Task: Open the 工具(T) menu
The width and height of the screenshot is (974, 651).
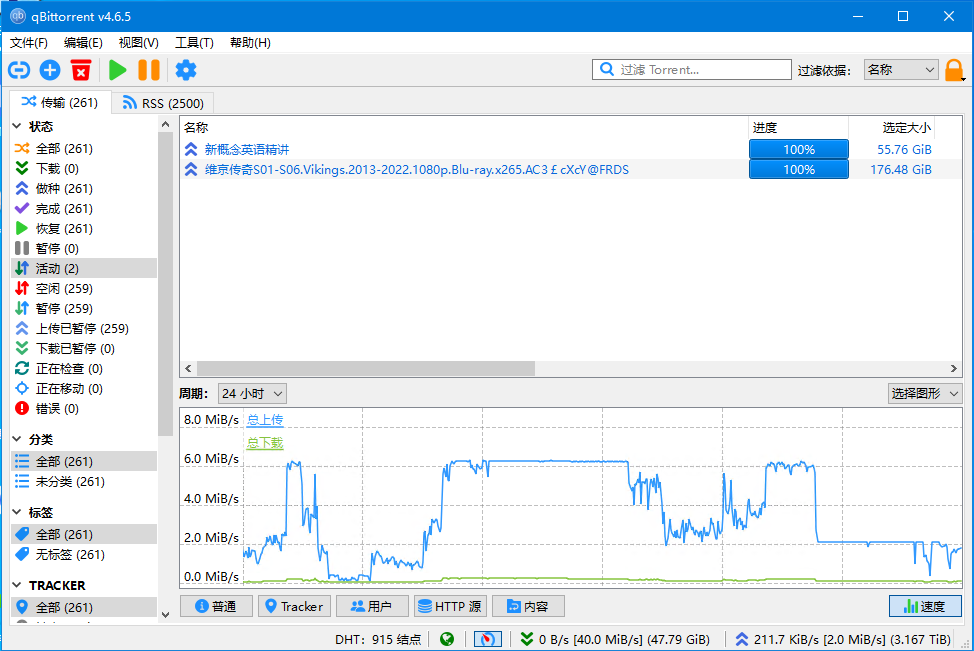Action: coord(194,42)
